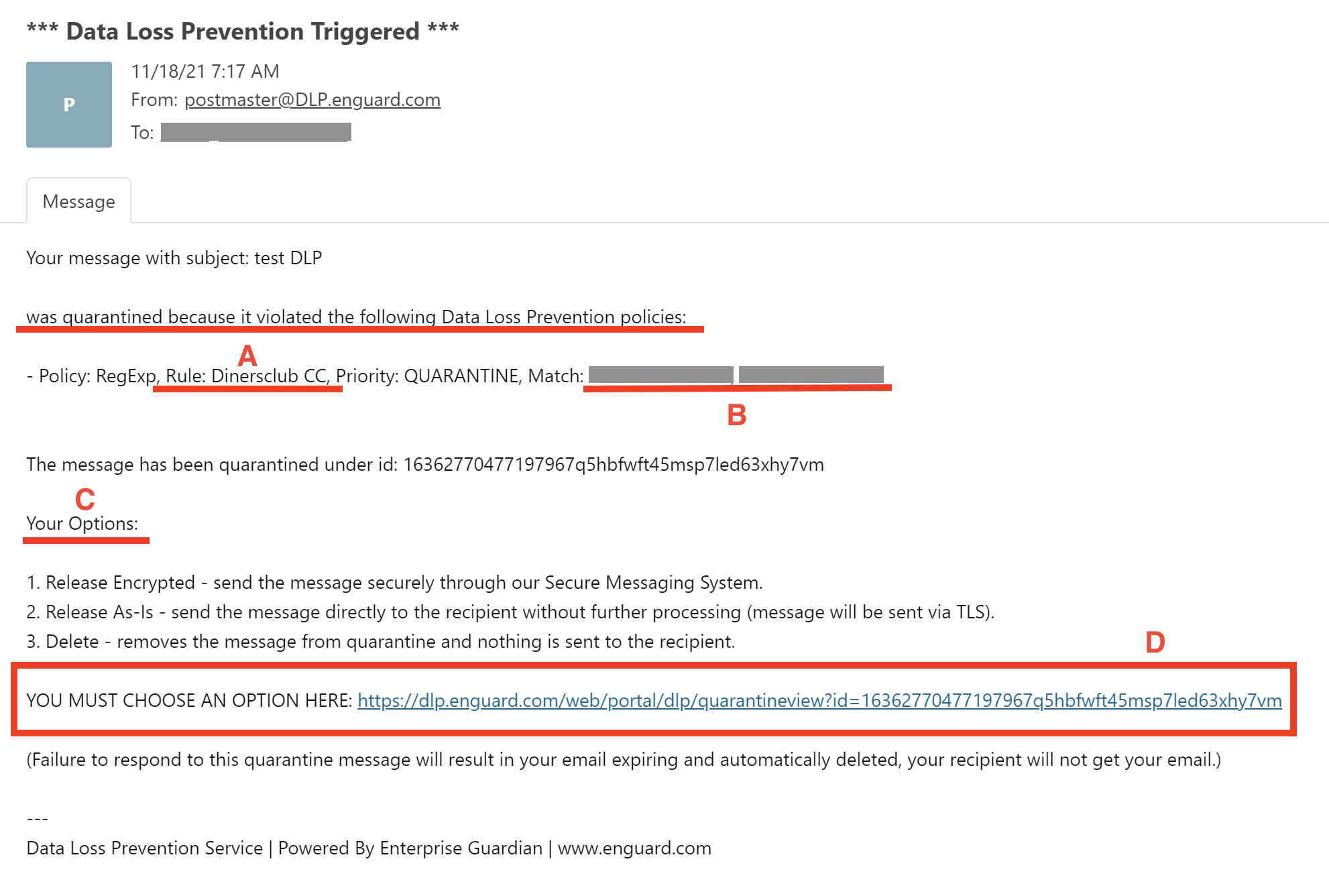Click the Your Options heading
The width and height of the screenshot is (1329, 896).
point(82,523)
